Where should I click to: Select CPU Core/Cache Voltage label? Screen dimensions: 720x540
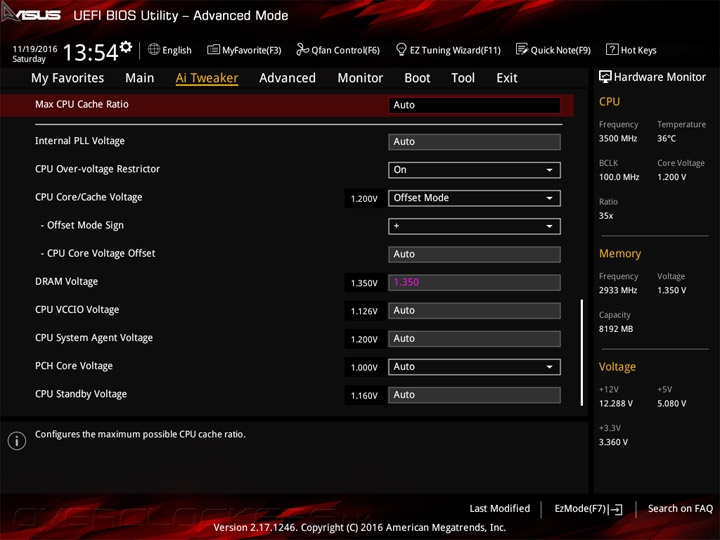pyautogui.click(x=89, y=197)
